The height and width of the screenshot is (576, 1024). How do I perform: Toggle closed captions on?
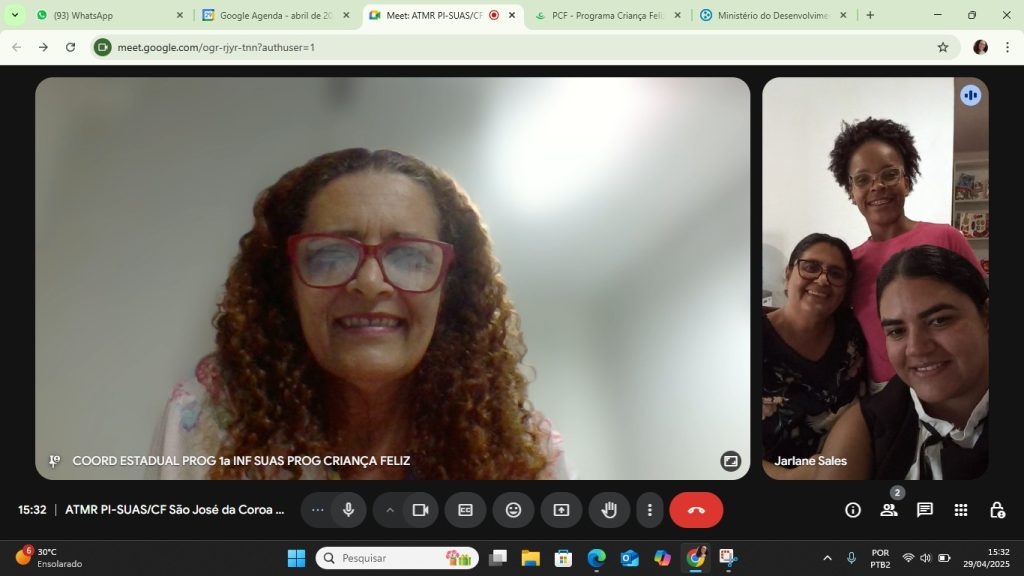coord(465,510)
